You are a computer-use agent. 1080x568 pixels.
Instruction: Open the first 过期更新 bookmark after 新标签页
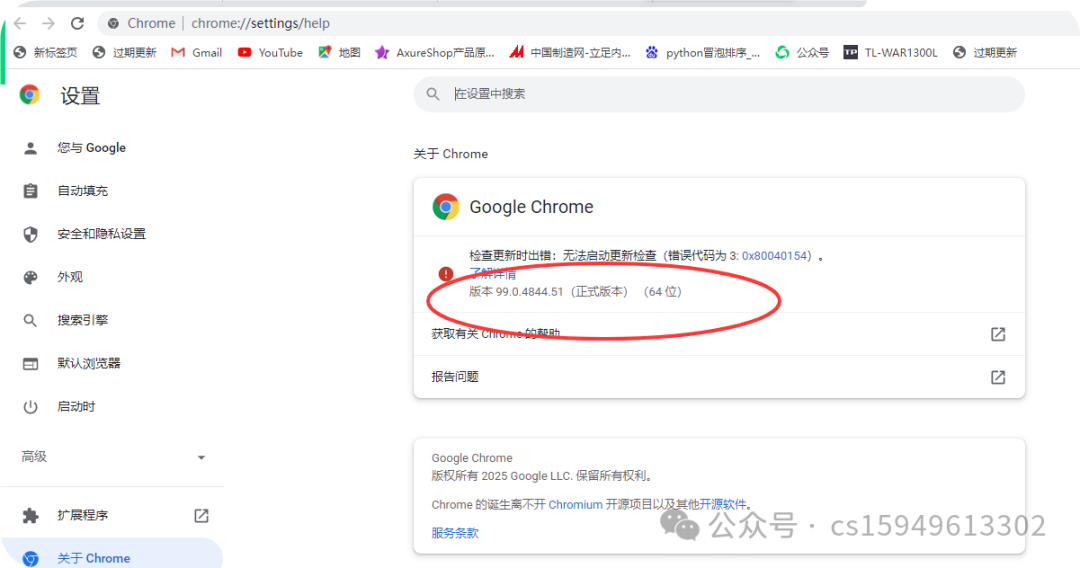pyautogui.click(x=125, y=52)
